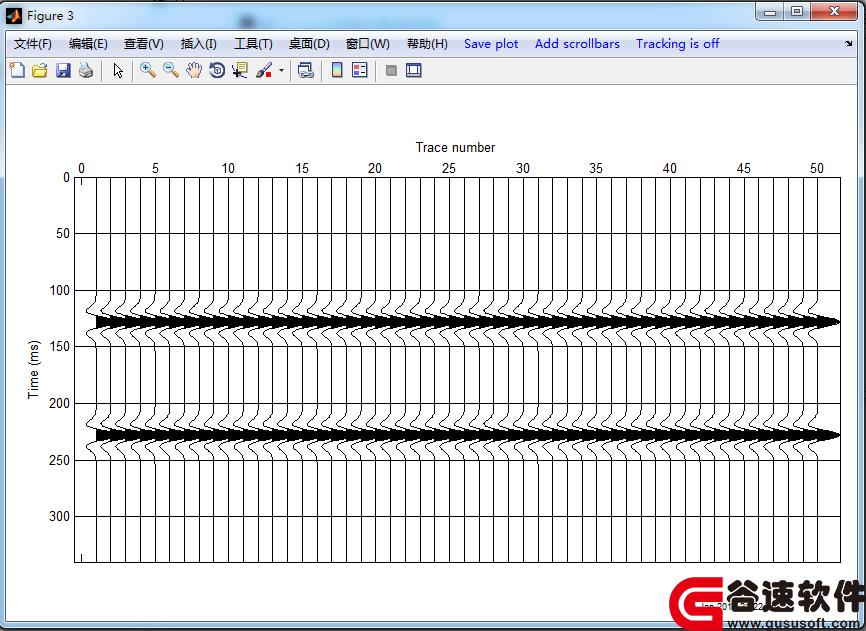This screenshot has width=866, height=631.
Task: Click the New Figure icon
Action: click(17, 70)
